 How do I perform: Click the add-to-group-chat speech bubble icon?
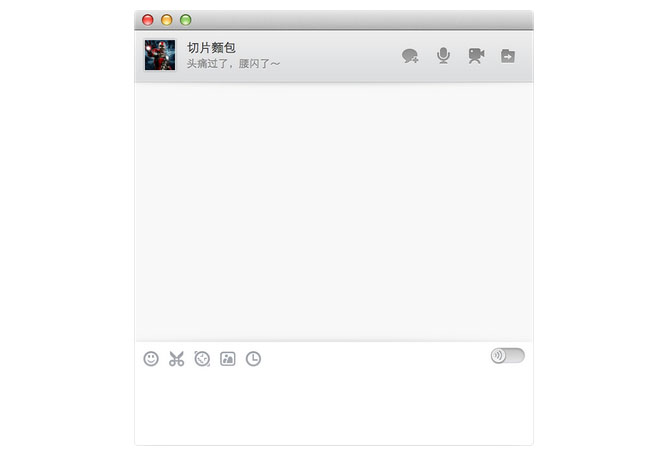click(410, 56)
